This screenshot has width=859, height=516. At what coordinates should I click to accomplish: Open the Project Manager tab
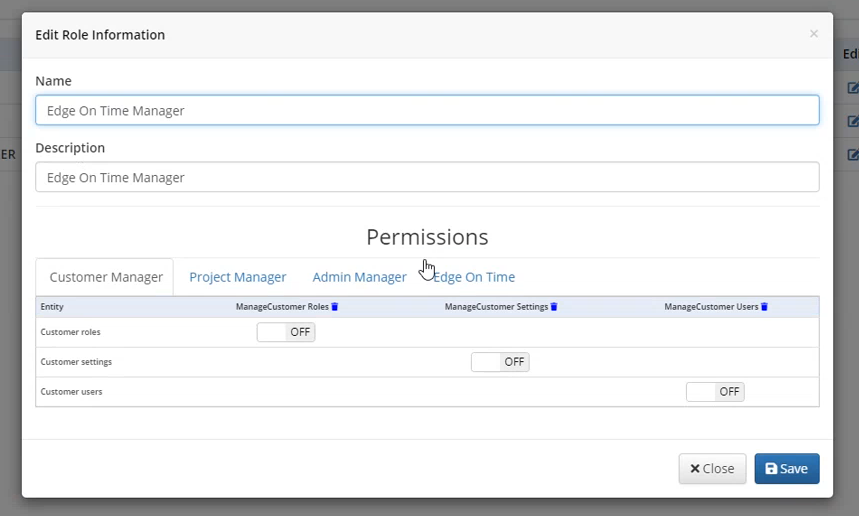tap(238, 277)
